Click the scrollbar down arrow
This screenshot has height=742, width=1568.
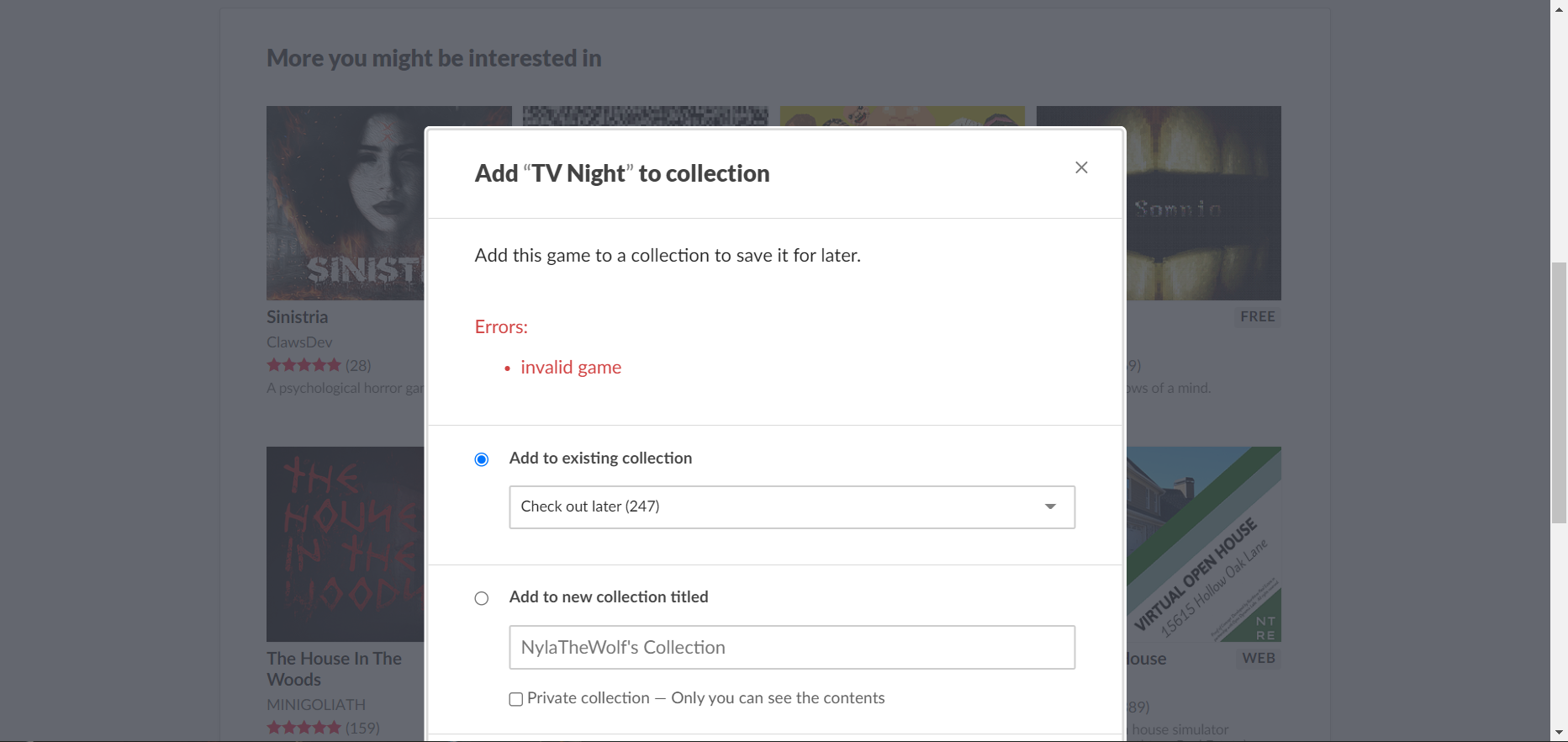[x=1560, y=733]
